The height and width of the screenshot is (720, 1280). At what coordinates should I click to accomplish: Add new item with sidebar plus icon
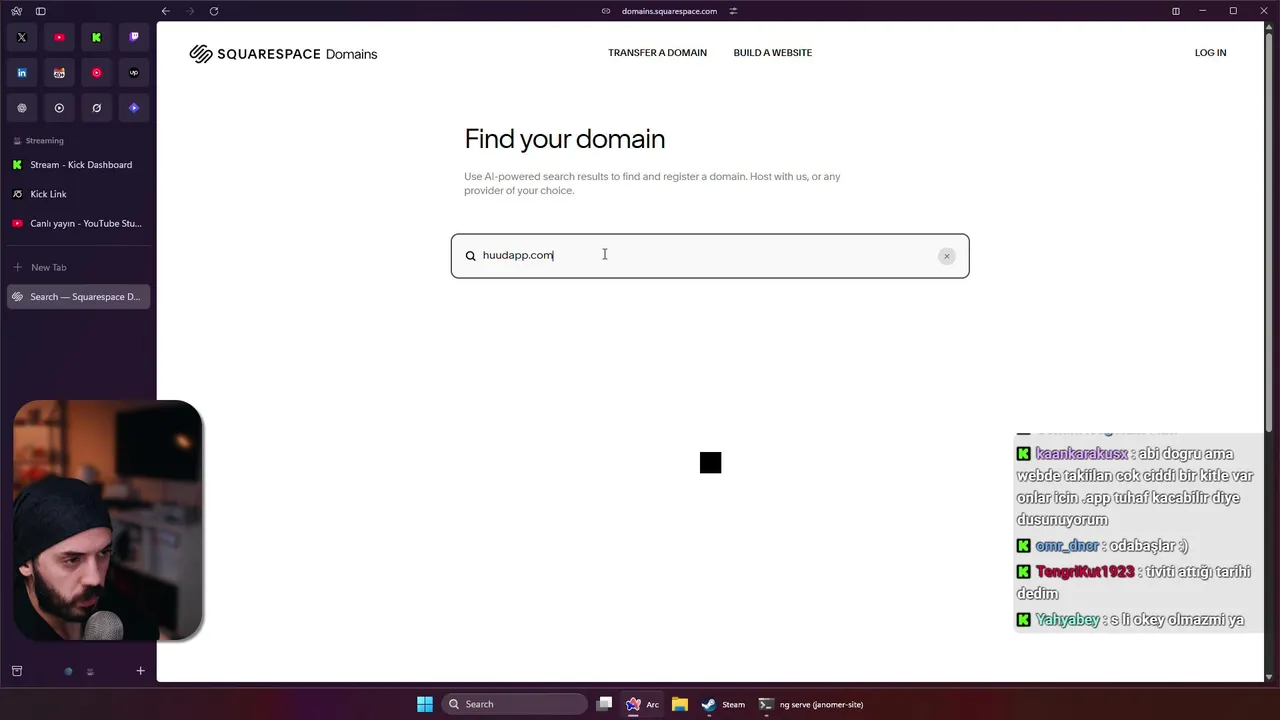140,671
